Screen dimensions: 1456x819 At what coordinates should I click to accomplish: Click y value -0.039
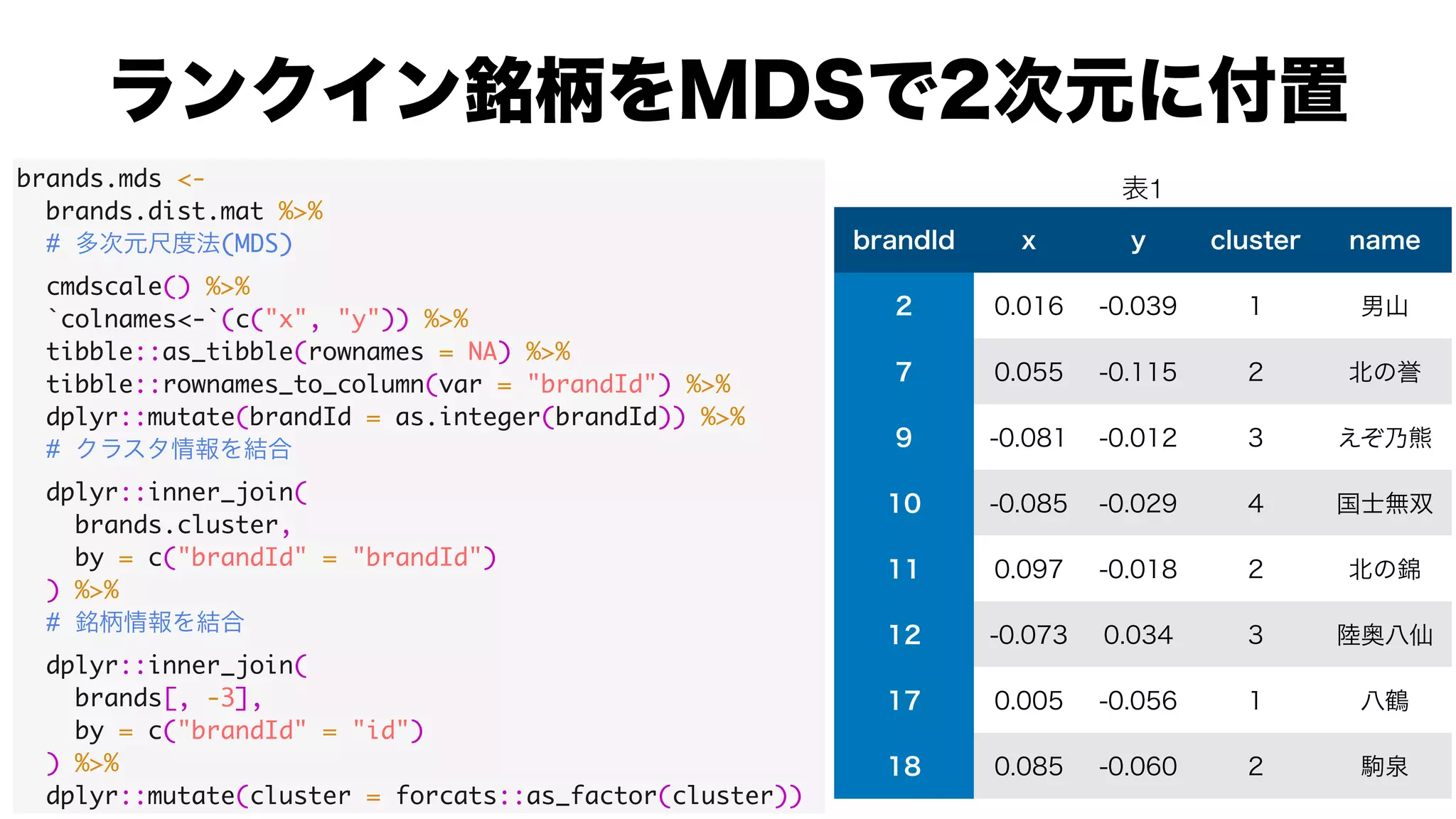pos(1137,306)
